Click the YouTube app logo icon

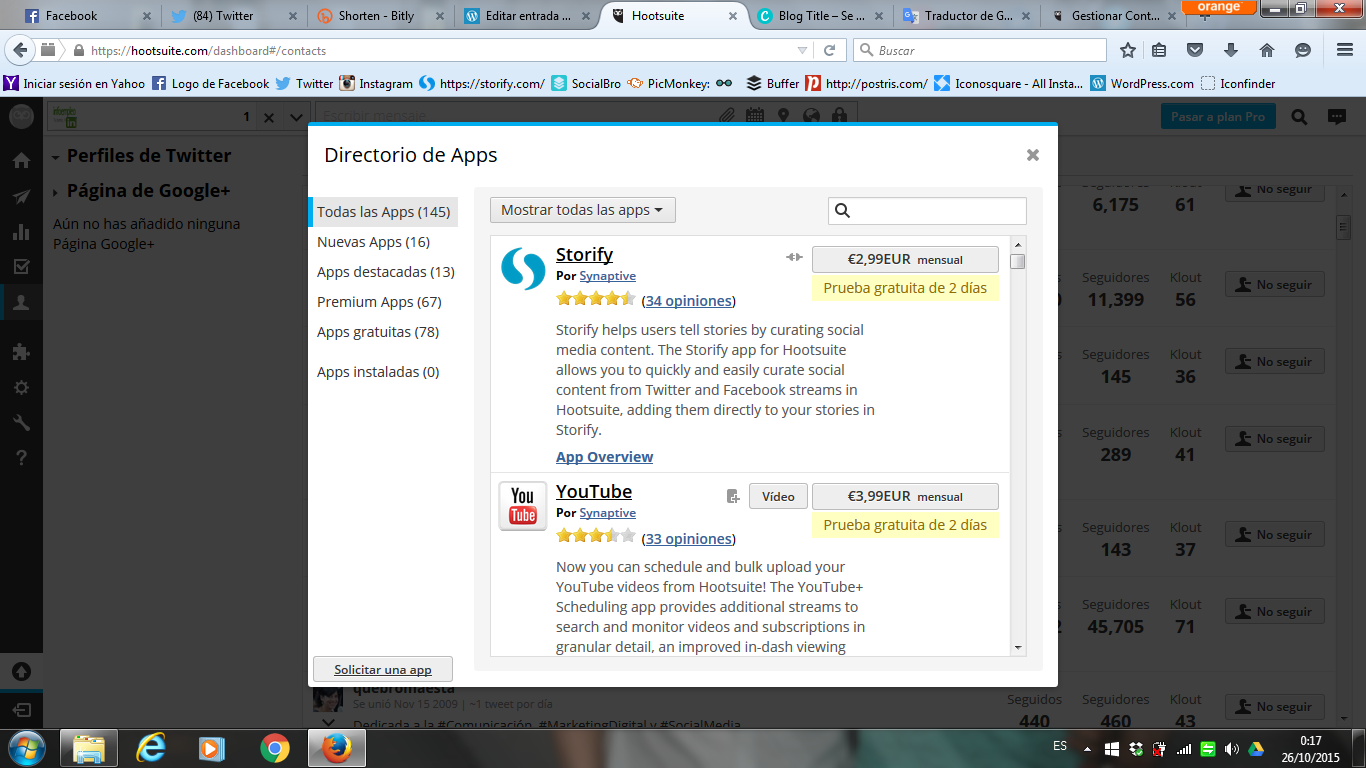pos(523,506)
